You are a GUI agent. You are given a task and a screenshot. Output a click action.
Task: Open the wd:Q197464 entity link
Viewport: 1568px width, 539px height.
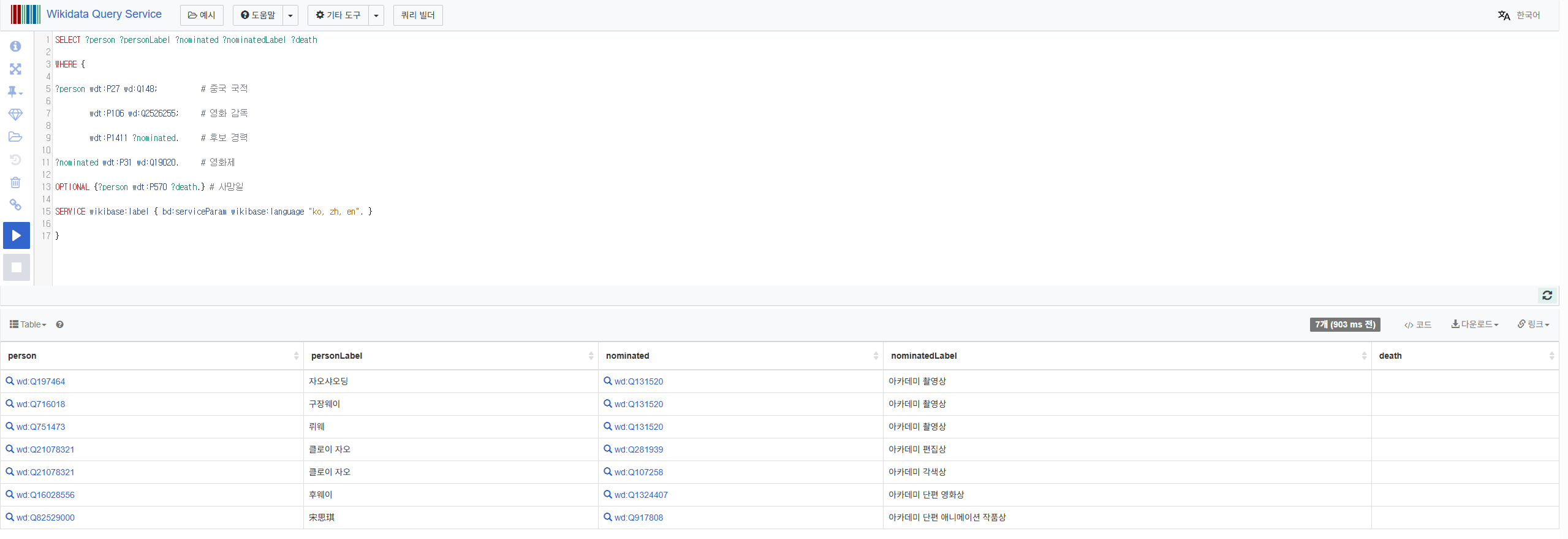(40, 381)
